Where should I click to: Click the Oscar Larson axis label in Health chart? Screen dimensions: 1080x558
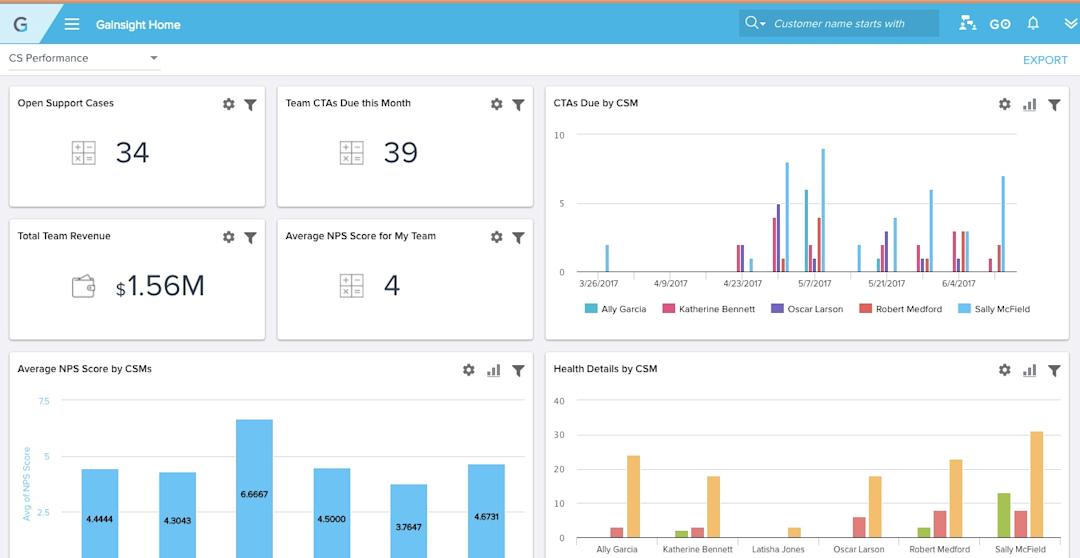click(x=858, y=550)
